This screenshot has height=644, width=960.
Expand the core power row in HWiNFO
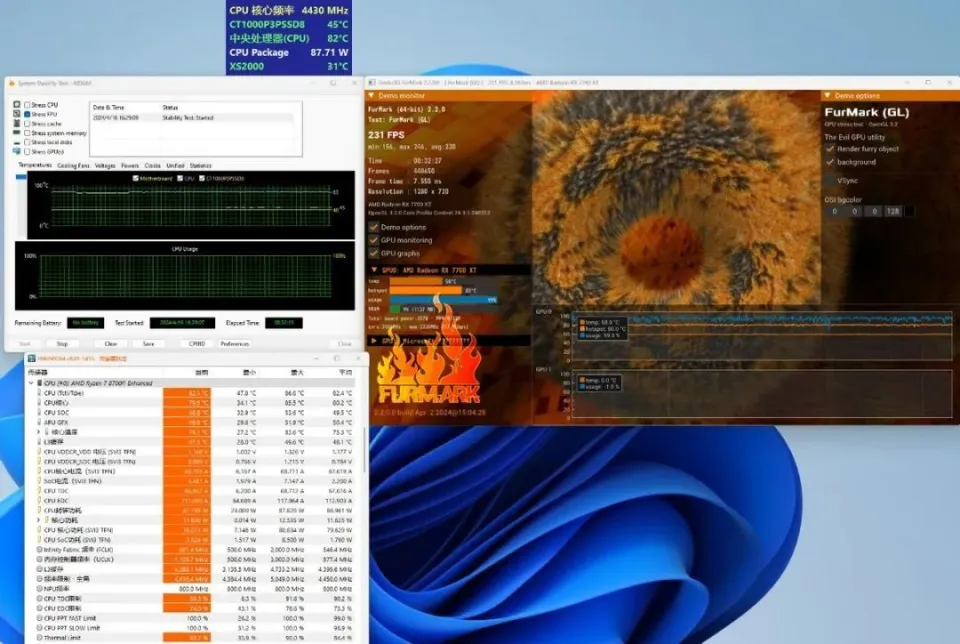click(39, 520)
